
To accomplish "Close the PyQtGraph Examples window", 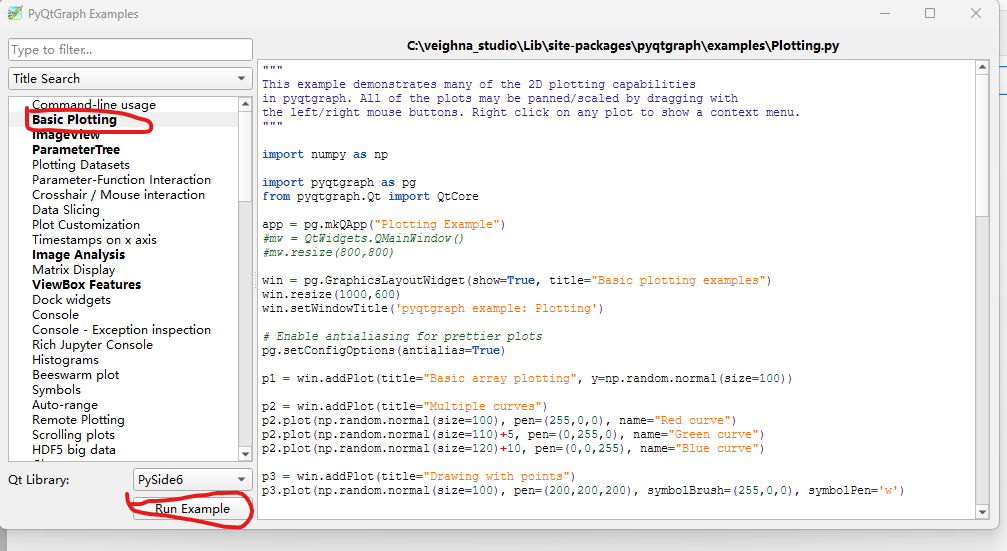I will click(976, 14).
